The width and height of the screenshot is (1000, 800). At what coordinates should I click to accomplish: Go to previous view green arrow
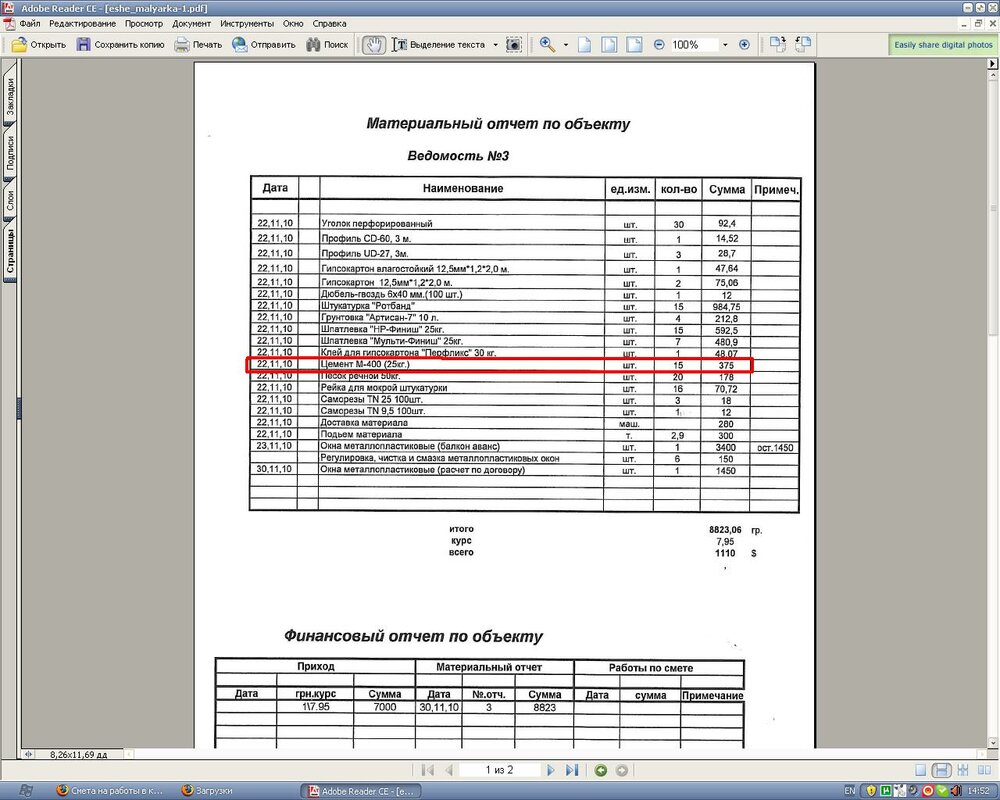click(601, 770)
